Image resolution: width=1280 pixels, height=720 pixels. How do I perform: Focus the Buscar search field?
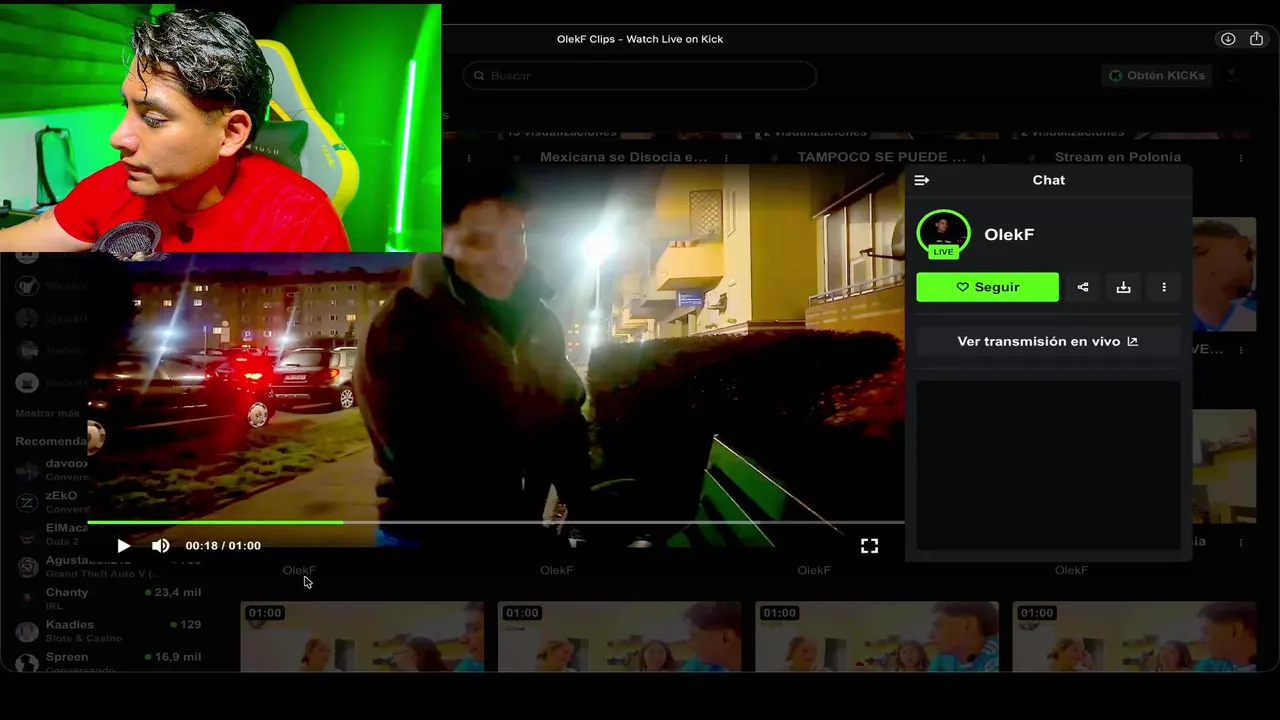pos(639,75)
